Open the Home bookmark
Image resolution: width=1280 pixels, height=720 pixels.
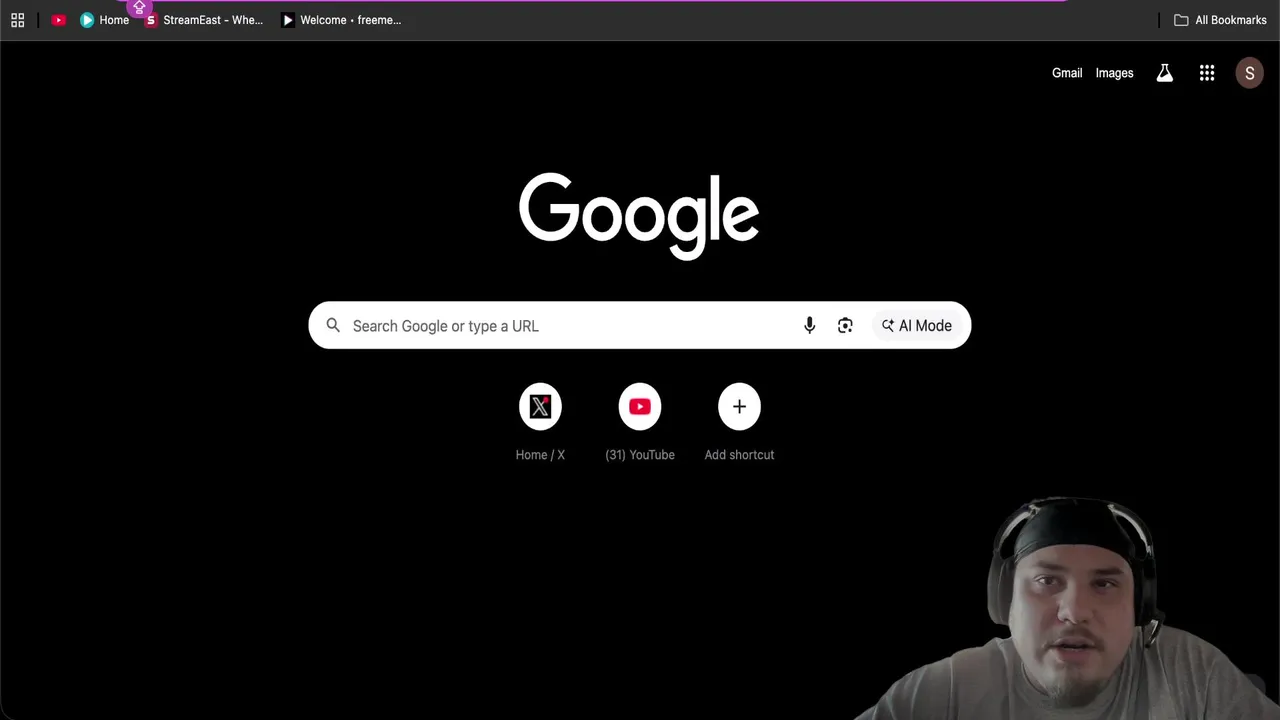(x=105, y=20)
